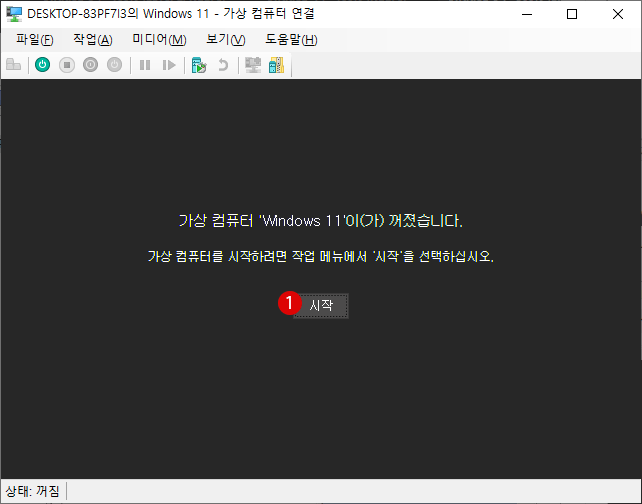Open the 도움말(H) menu
The height and width of the screenshot is (504, 642).
pos(291,39)
